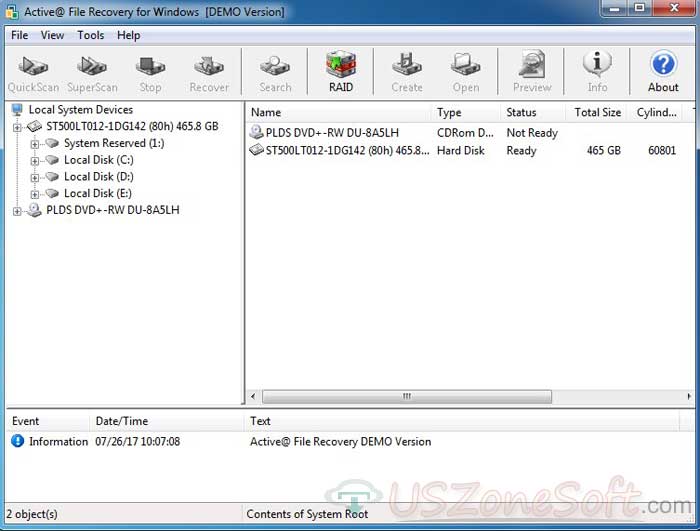This screenshot has height=531, width=700.
Task: Click the horizontal scrollbar thumb
Action: (407, 397)
